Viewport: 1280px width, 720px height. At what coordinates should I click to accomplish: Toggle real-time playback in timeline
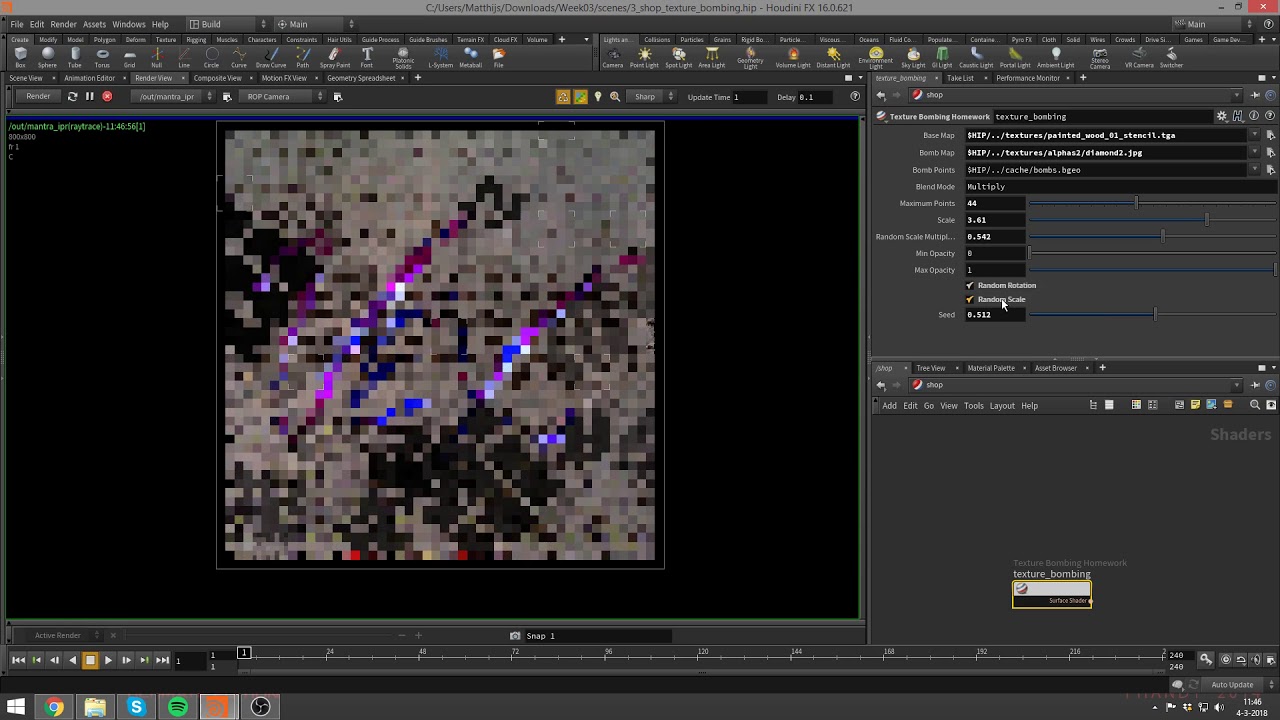1226,660
